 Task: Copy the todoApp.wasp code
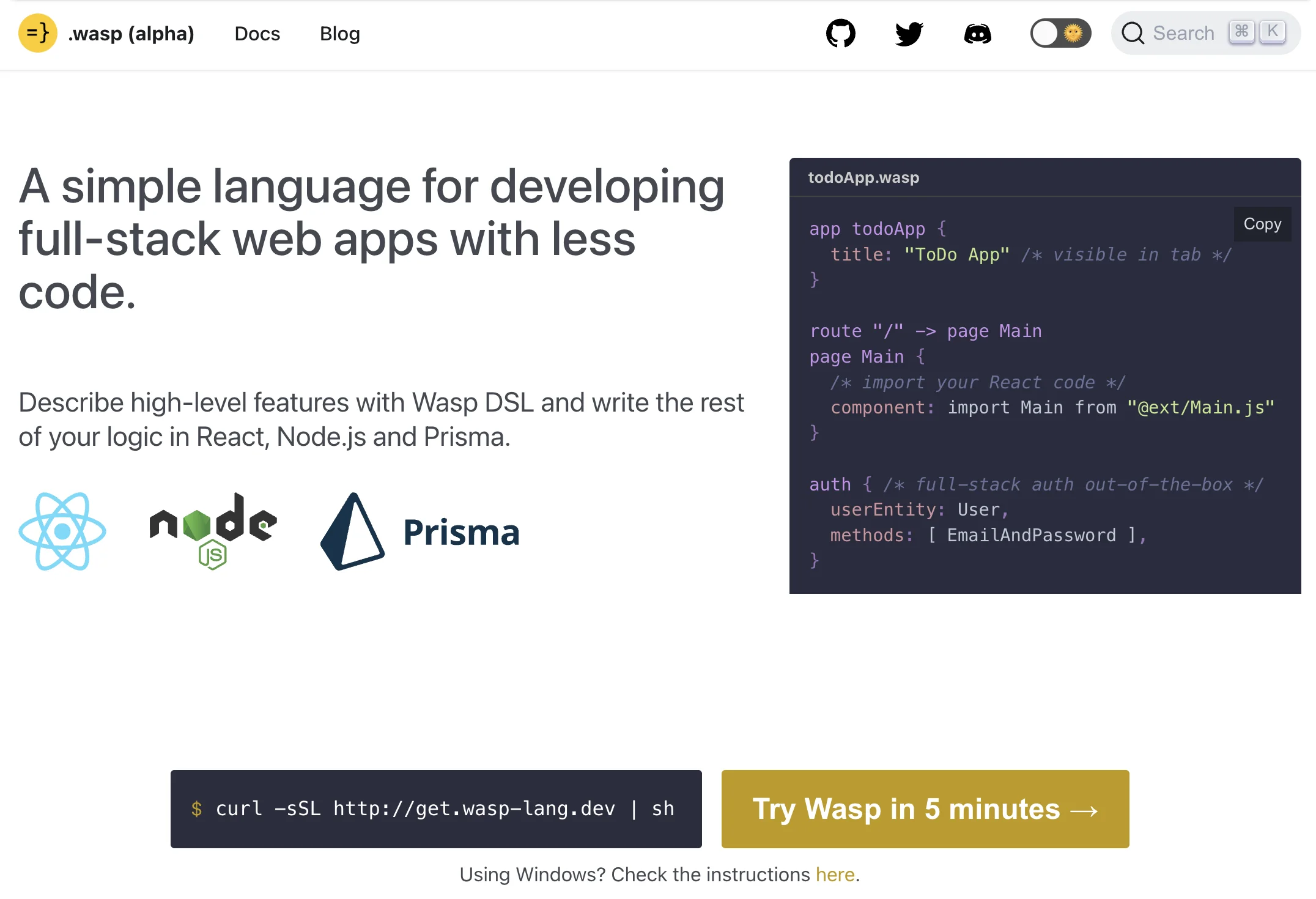[1263, 224]
